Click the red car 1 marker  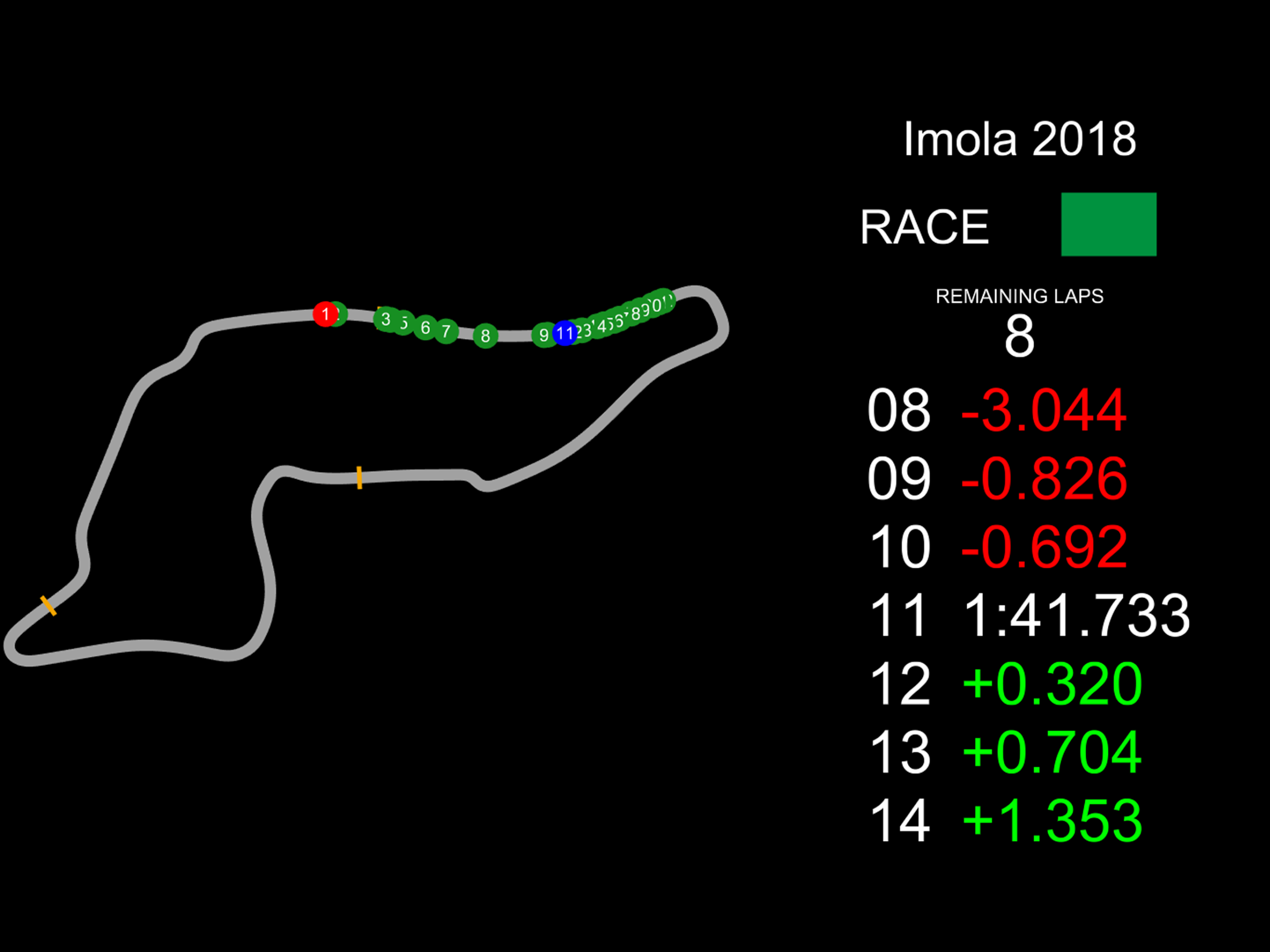pyautogui.click(x=324, y=314)
